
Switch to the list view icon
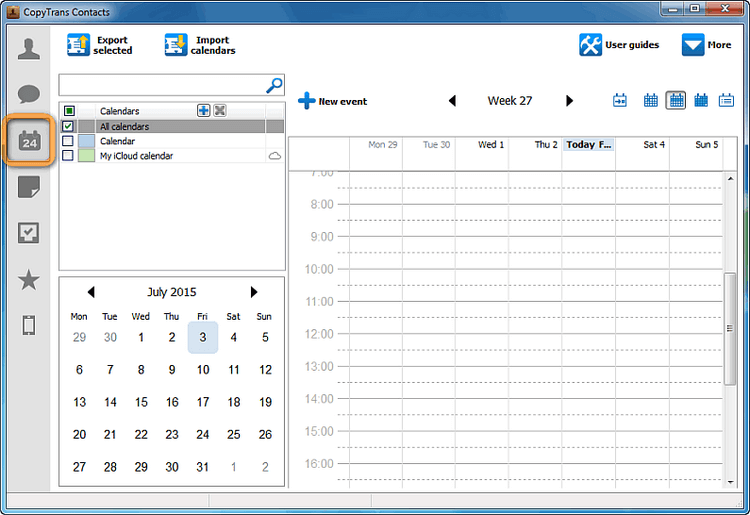(727, 100)
